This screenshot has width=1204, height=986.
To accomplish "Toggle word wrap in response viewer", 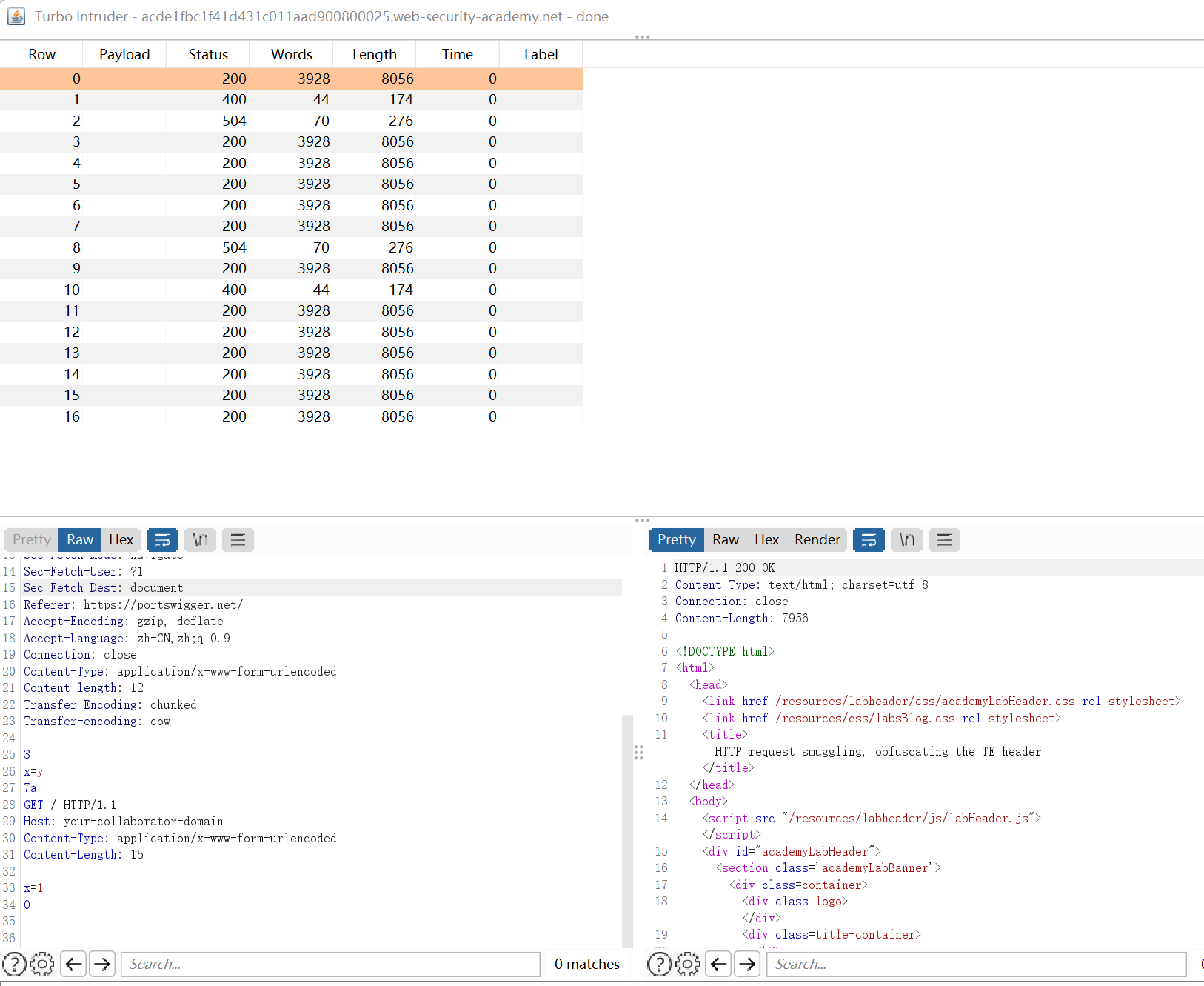I will tap(869, 540).
